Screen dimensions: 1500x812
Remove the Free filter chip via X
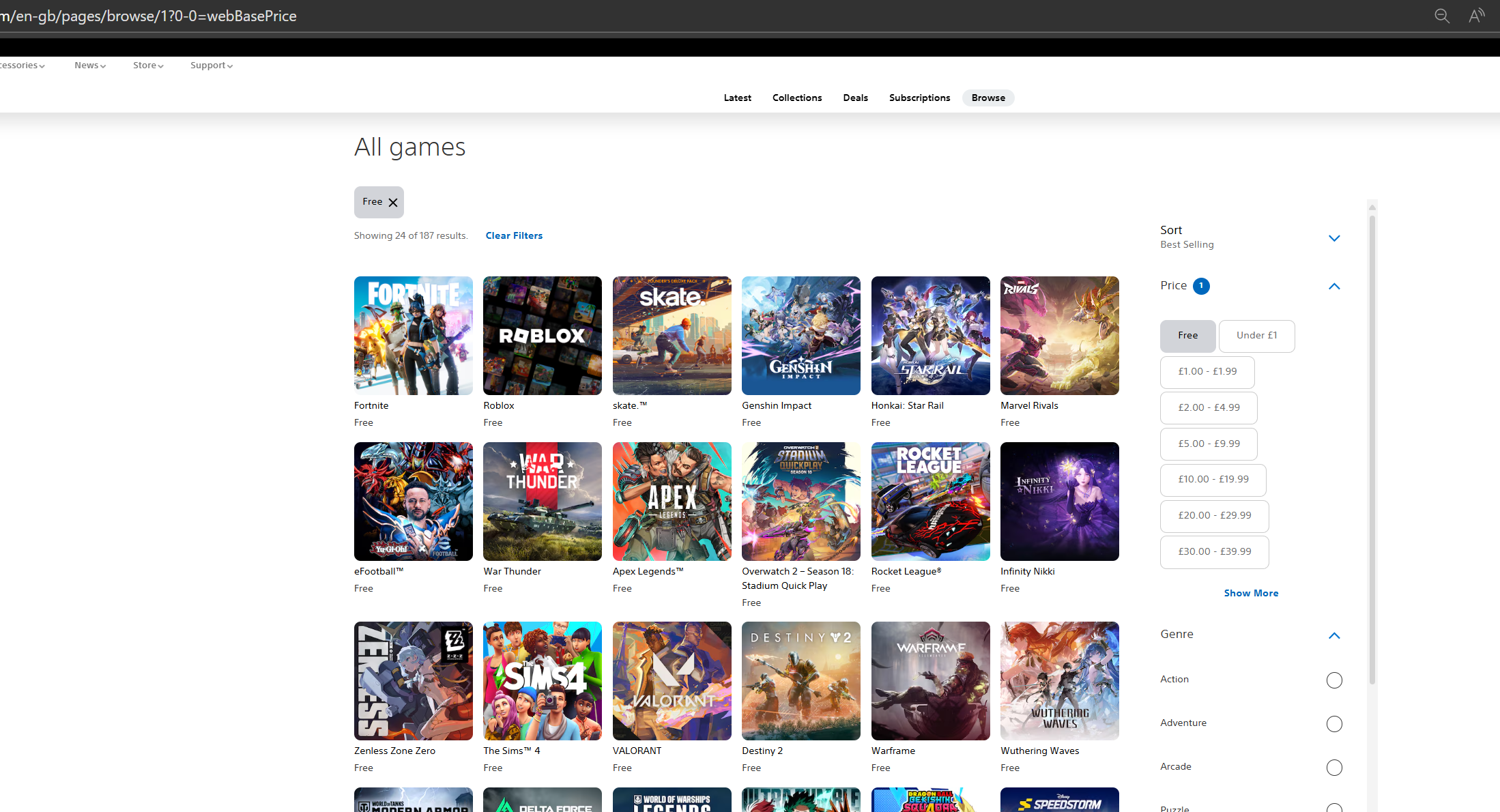(x=393, y=203)
